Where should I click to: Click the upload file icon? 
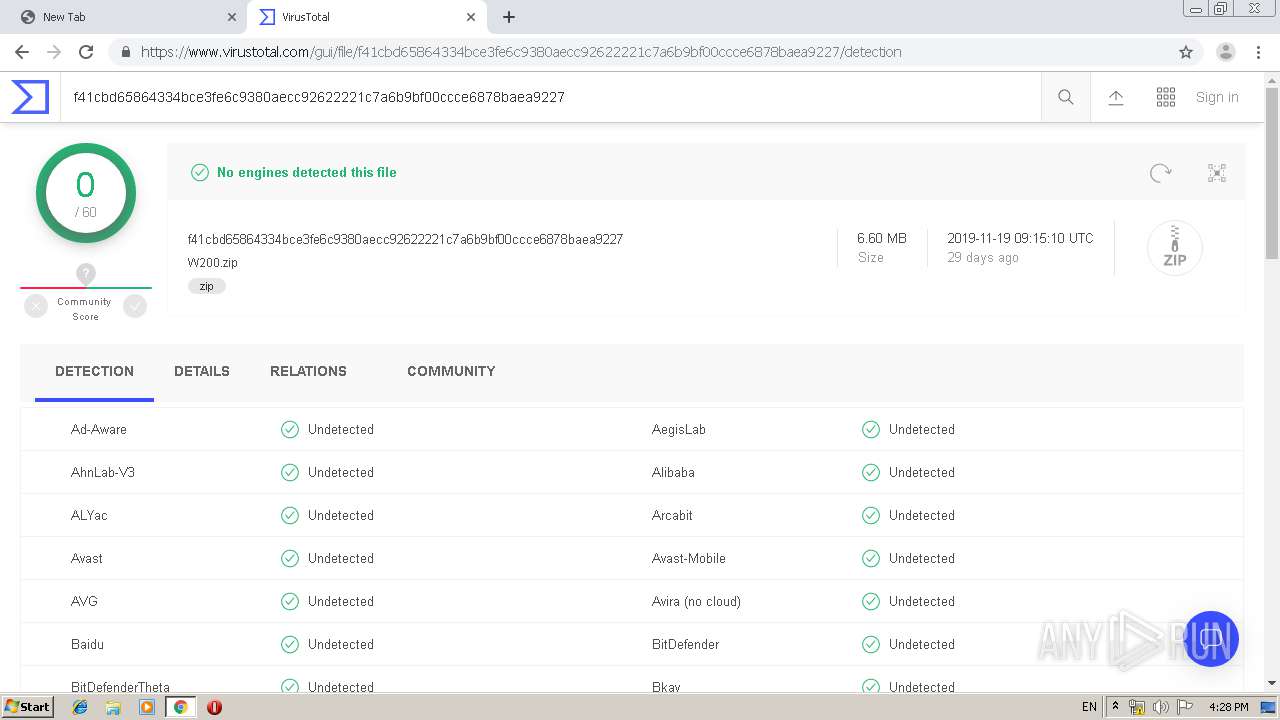click(1116, 97)
